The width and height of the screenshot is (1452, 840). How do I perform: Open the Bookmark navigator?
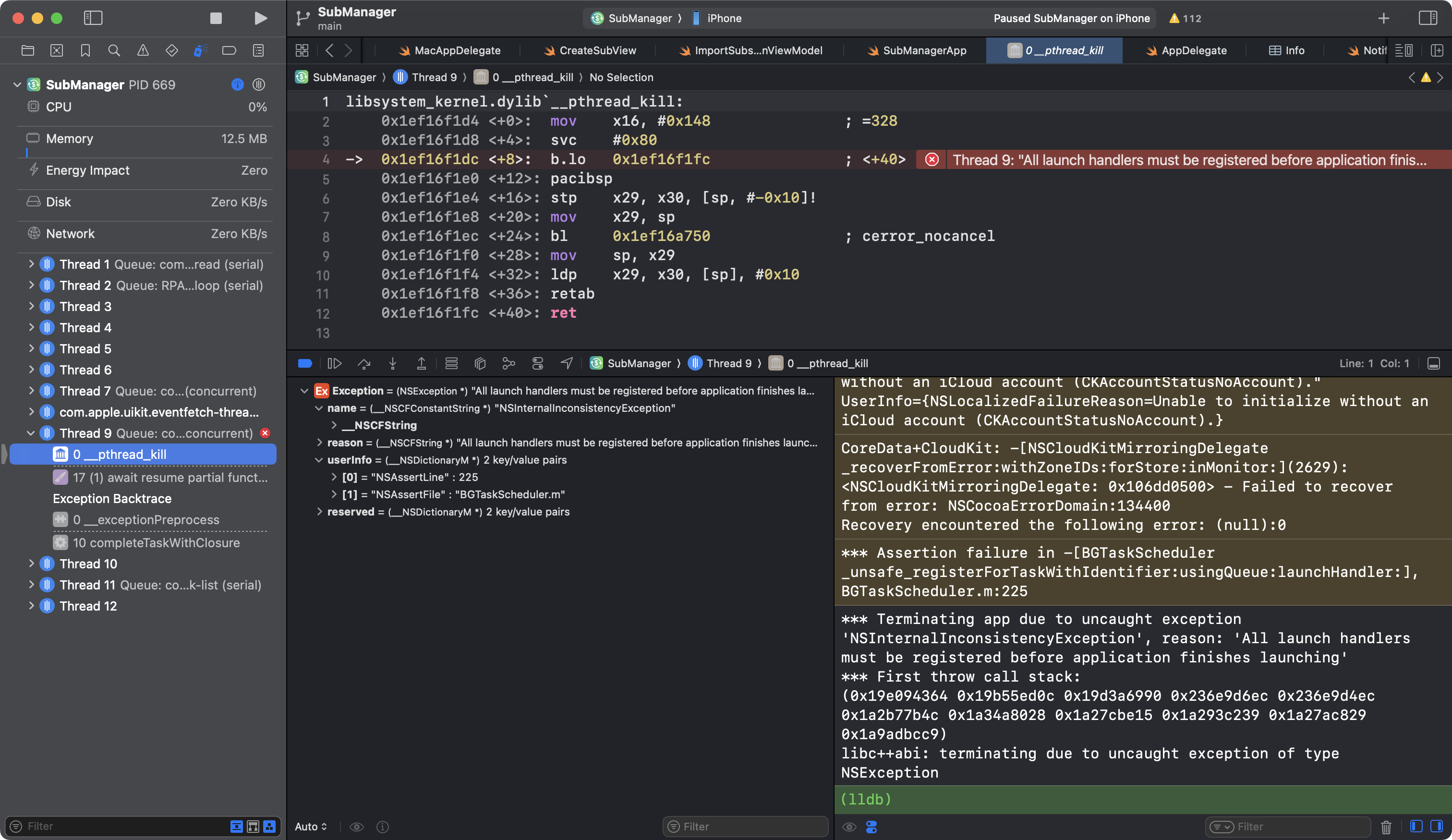pyautogui.click(x=85, y=51)
